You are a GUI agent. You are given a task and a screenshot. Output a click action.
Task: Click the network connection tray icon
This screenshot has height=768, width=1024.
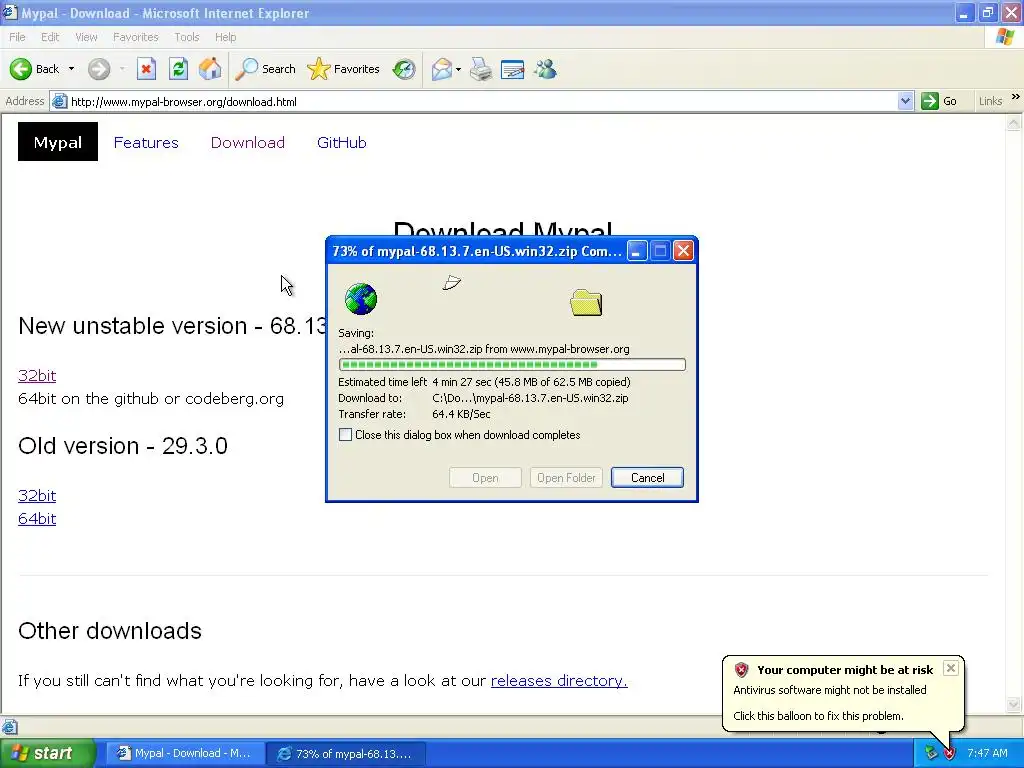click(x=931, y=753)
